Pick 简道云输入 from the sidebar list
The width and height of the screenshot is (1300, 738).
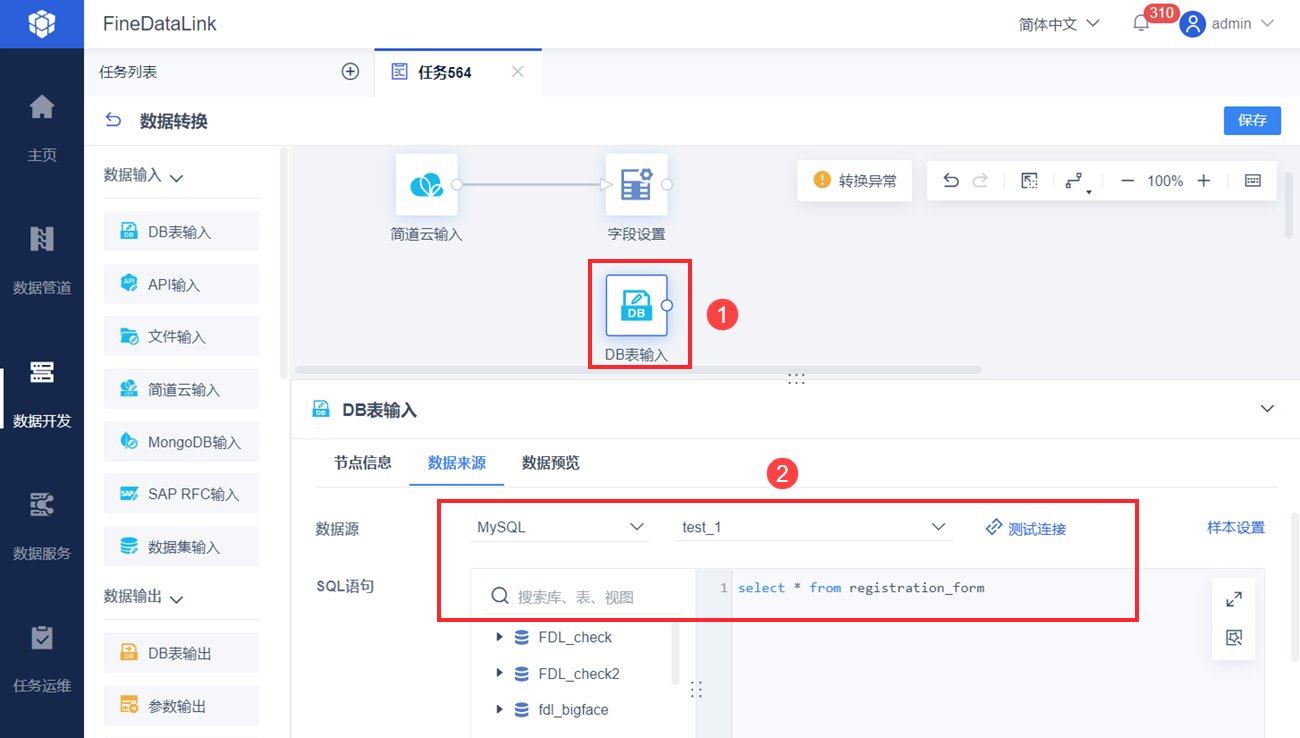tap(181, 389)
